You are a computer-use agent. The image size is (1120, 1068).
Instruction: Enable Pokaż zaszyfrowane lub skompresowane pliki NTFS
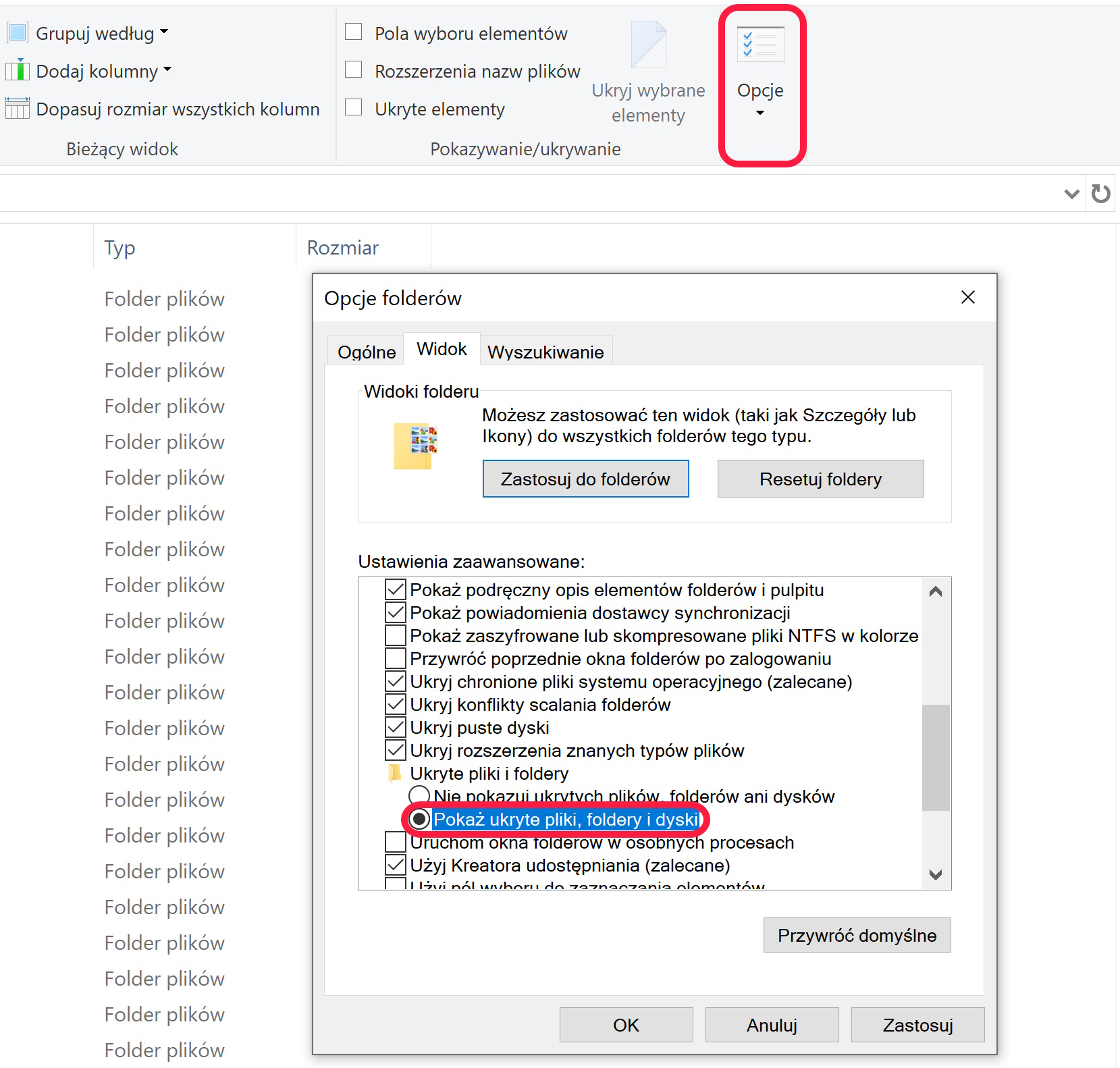(395, 635)
